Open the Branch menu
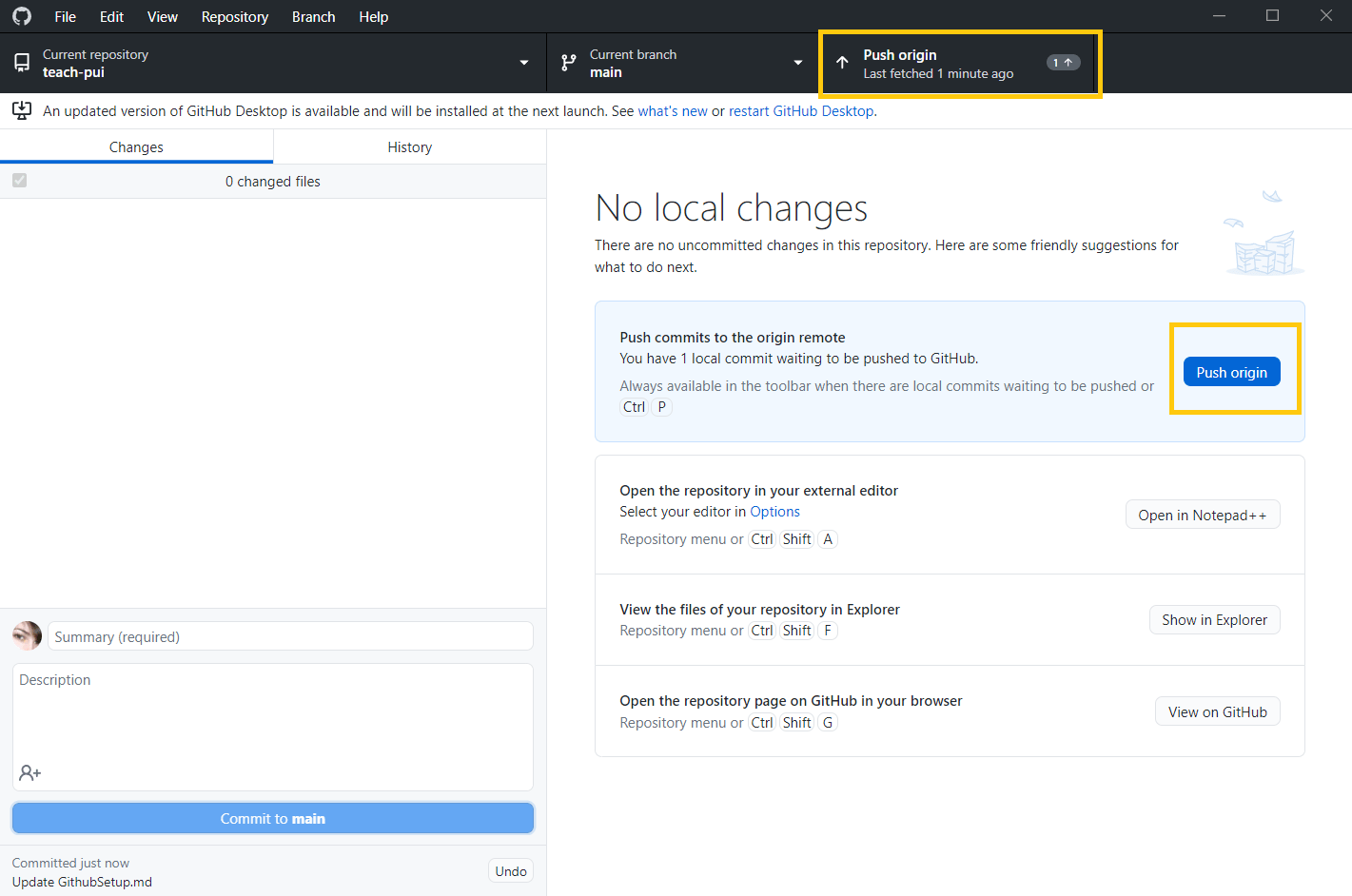1352x896 pixels. pyautogui.click(x=314, y=16)
